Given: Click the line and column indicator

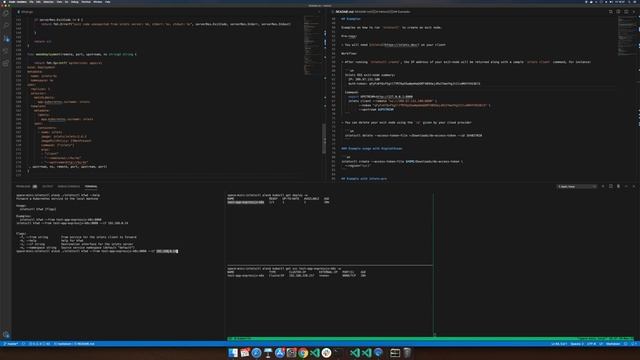Looking at the screenshot, I should click(559, 344).
